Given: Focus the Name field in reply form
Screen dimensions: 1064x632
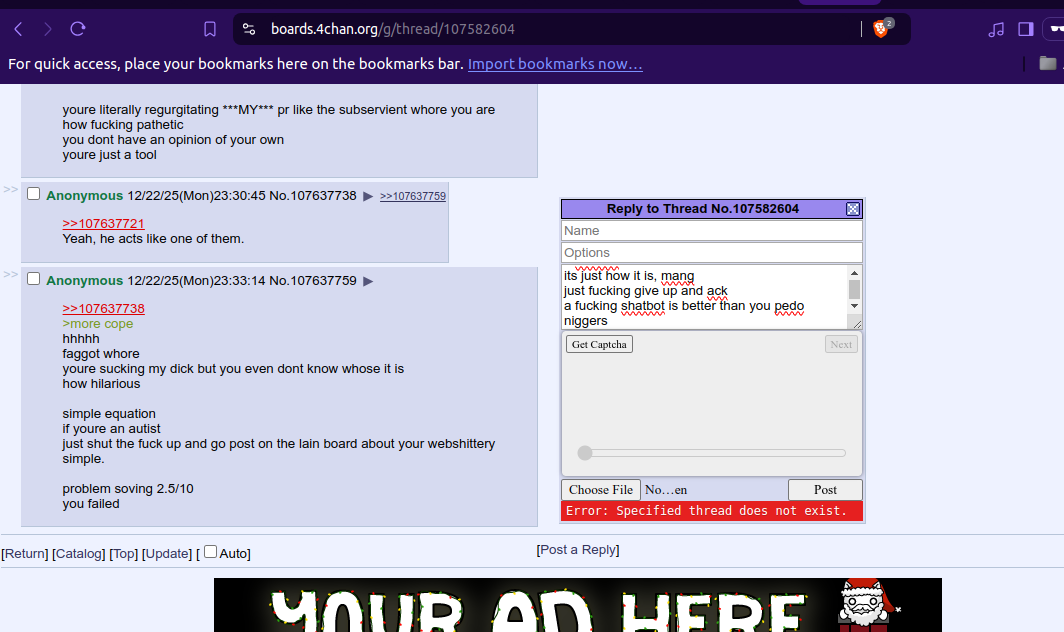Looking at the screenshot, I should tap(712, 231).
